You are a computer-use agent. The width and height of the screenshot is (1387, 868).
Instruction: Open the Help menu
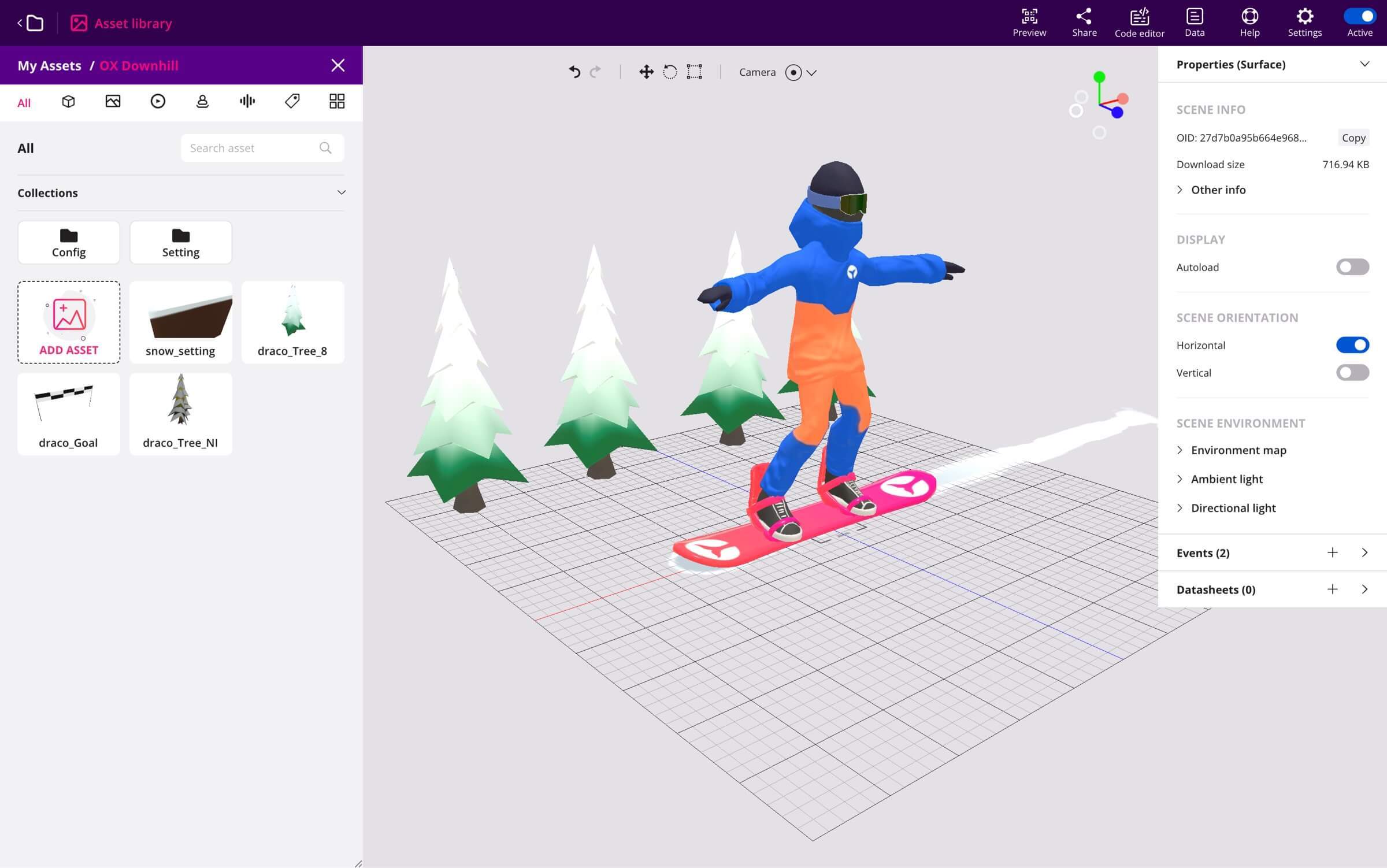click(1249, 23)
